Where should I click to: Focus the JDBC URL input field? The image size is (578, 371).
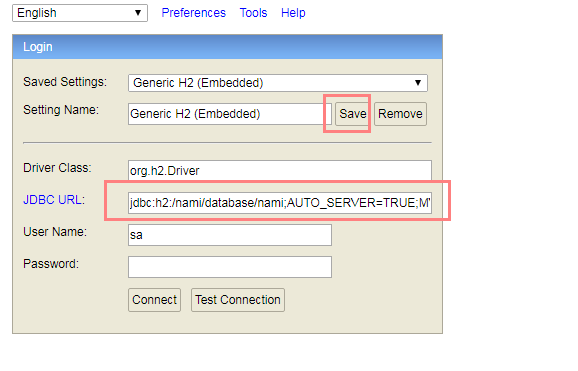tap(280, 202)
